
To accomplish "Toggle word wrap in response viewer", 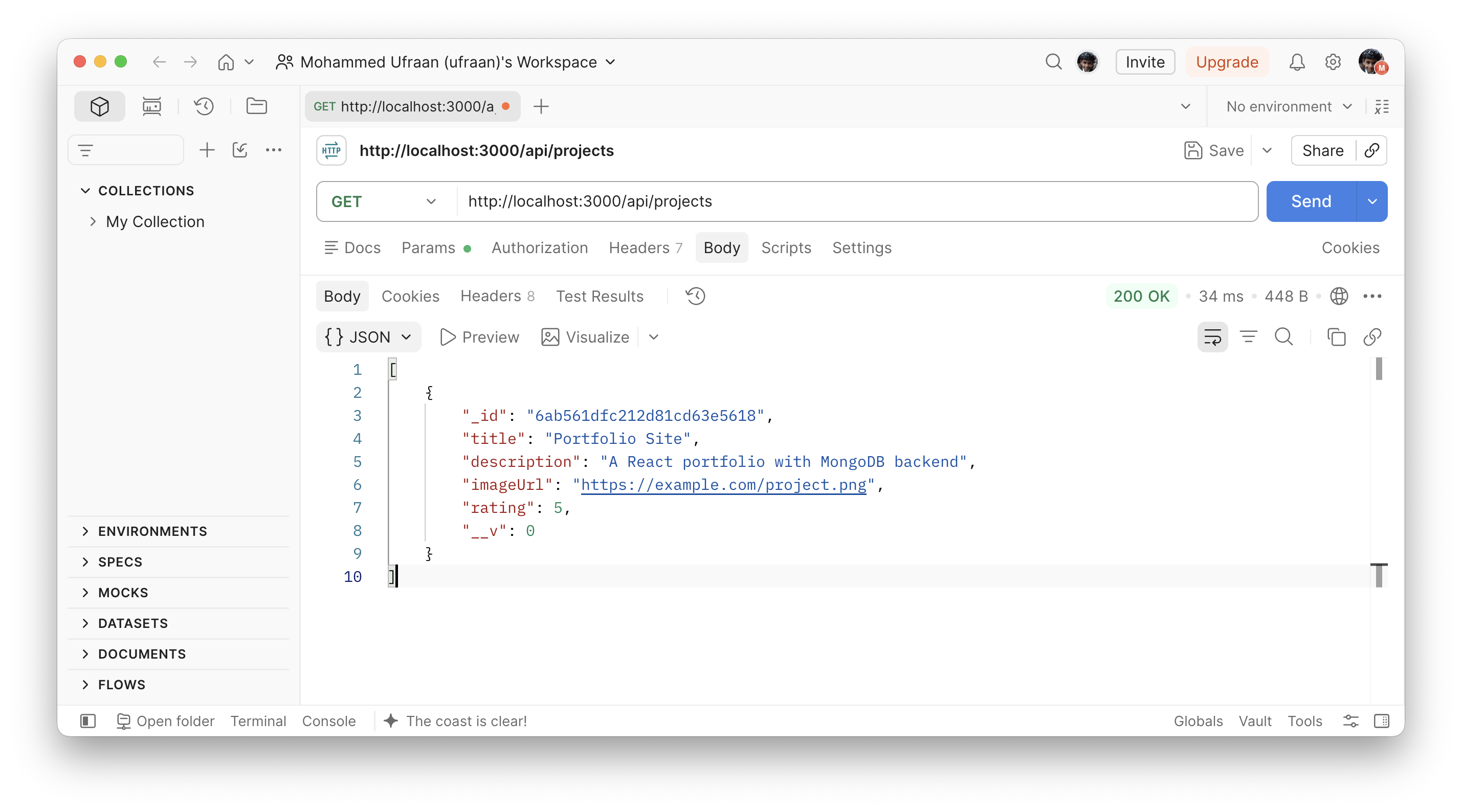I will click(x=1212, y=337).
